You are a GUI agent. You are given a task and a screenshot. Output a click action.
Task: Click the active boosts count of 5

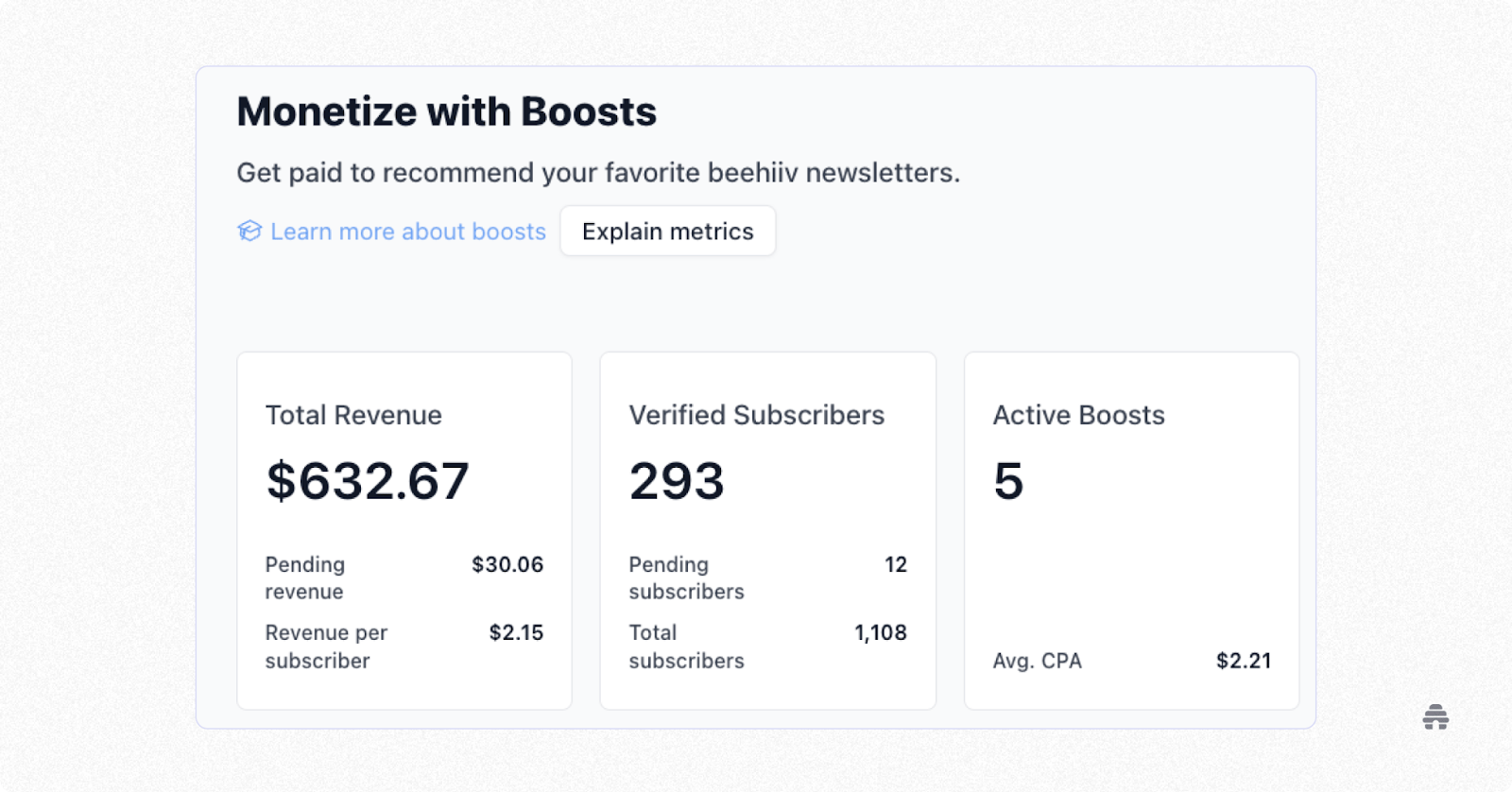pyautogui.click(x=1008, y=481)
